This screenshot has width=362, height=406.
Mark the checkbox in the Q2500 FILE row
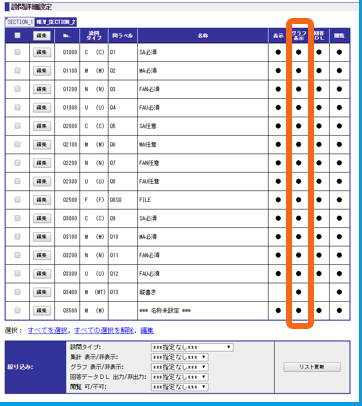tap(17, 200)
